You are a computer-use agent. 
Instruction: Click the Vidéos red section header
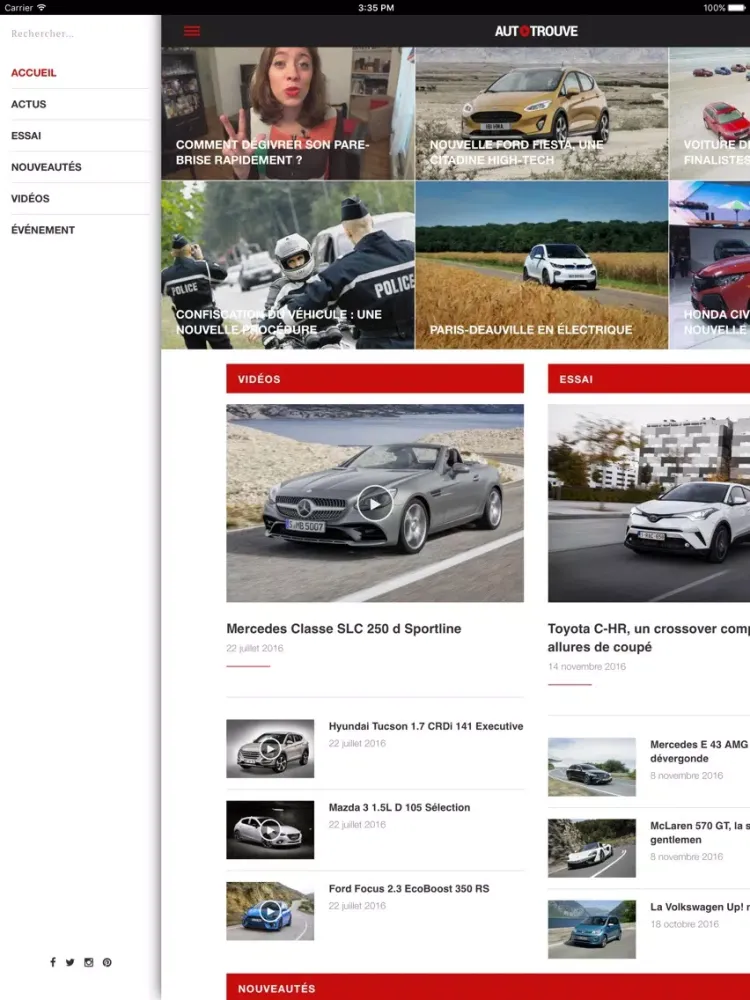[x=375, y=379]
